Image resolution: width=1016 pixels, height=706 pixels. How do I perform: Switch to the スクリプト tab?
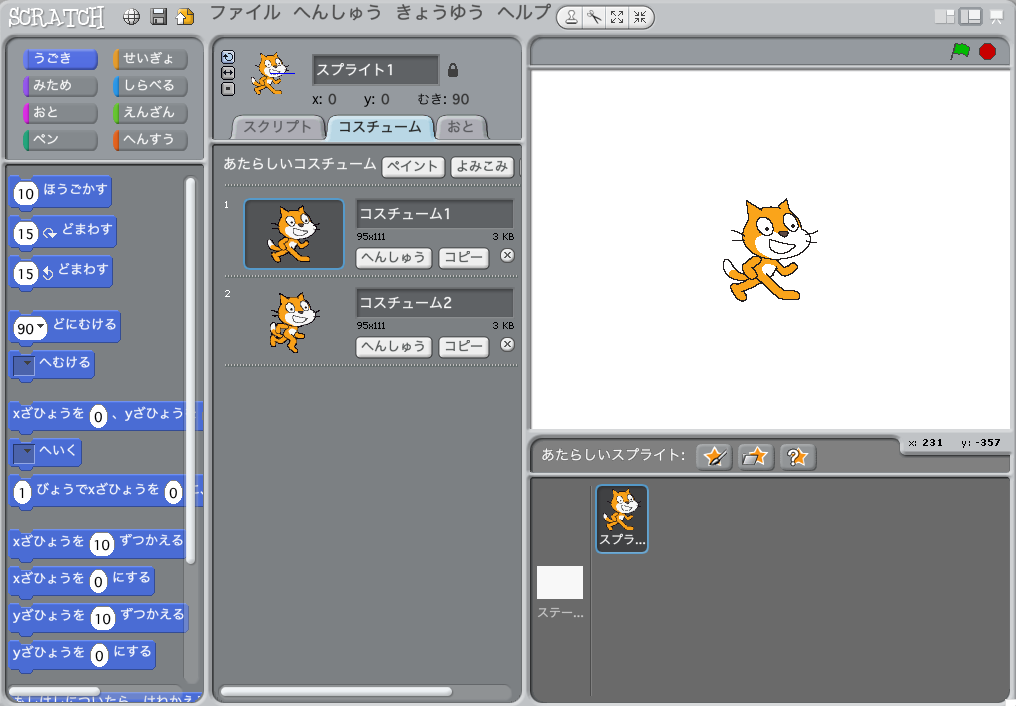(x=278, y=127)
